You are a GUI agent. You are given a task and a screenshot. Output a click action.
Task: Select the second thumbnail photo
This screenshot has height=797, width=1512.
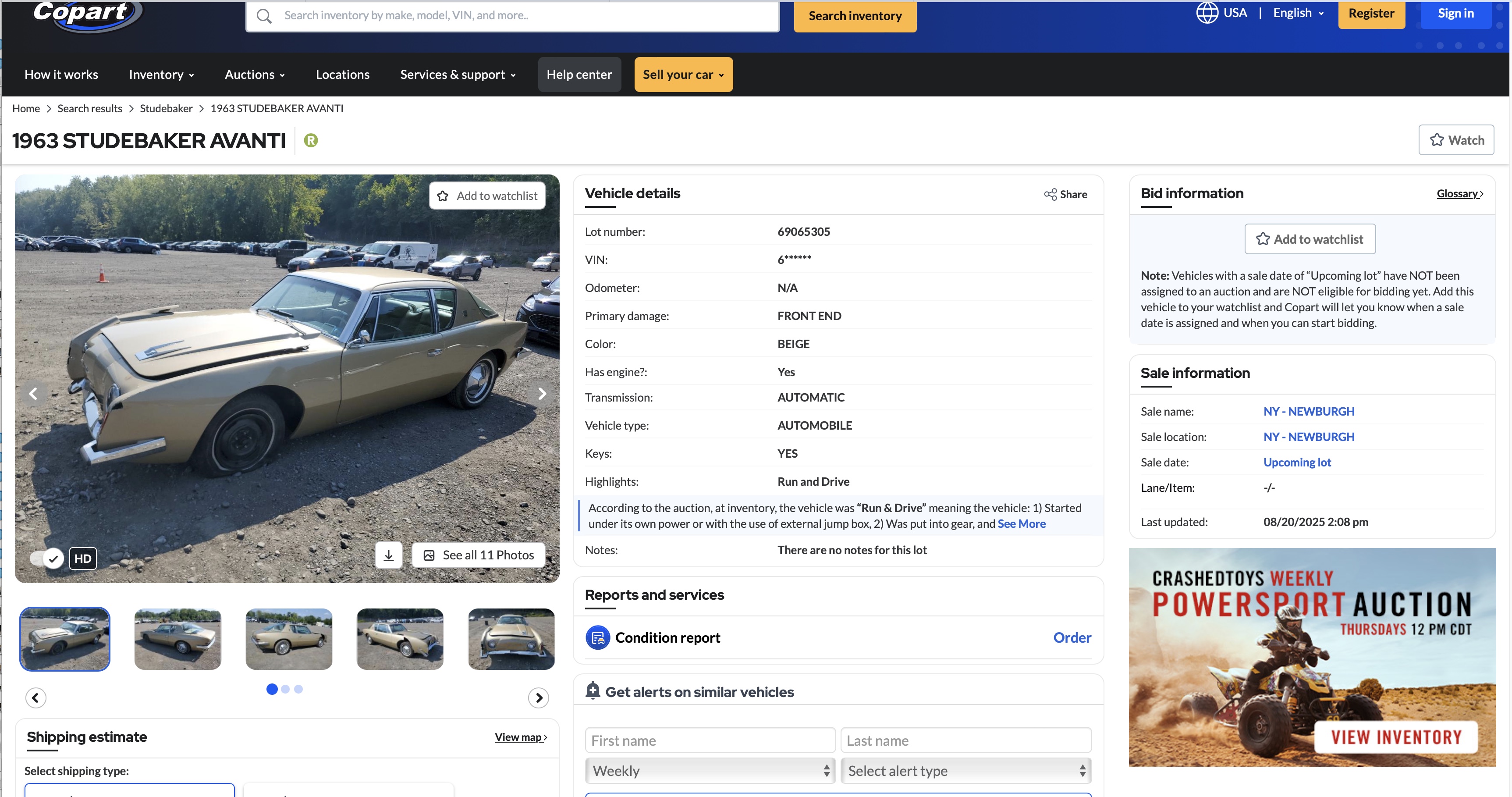pyautogui.click(x=178, y=639)
